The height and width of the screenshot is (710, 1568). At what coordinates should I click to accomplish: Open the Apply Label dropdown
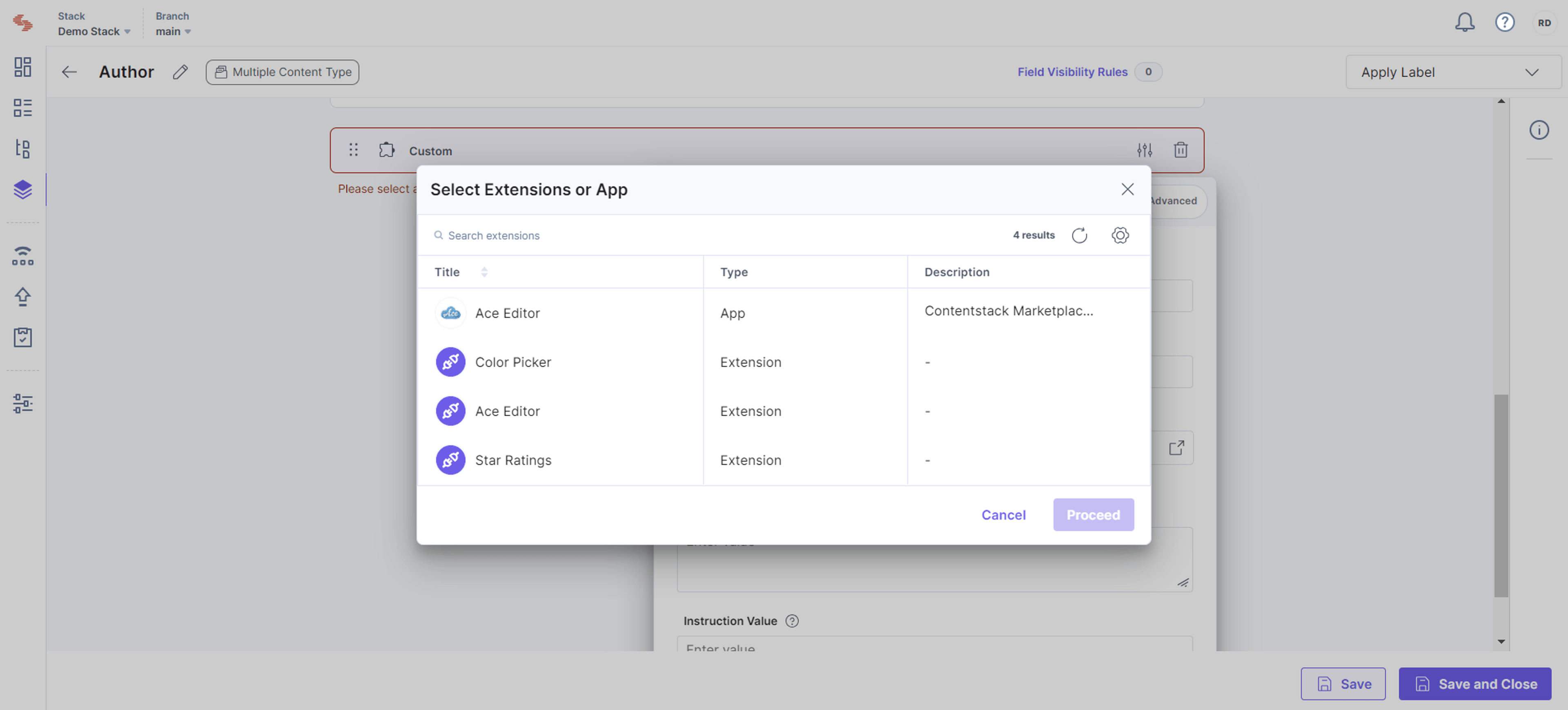1453,72
